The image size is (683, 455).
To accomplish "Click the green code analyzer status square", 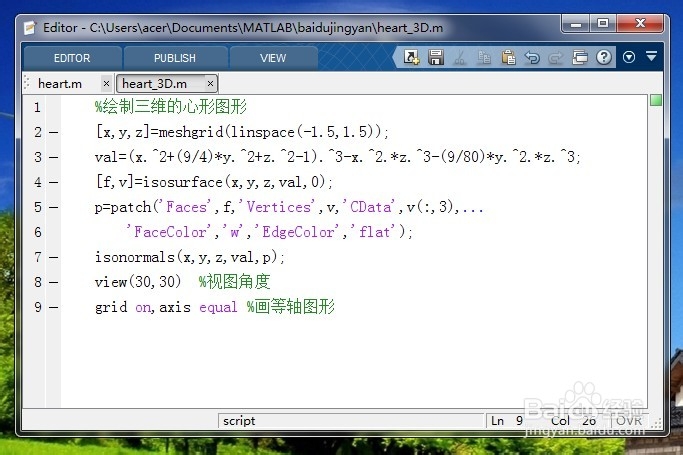I will point(656,100).
